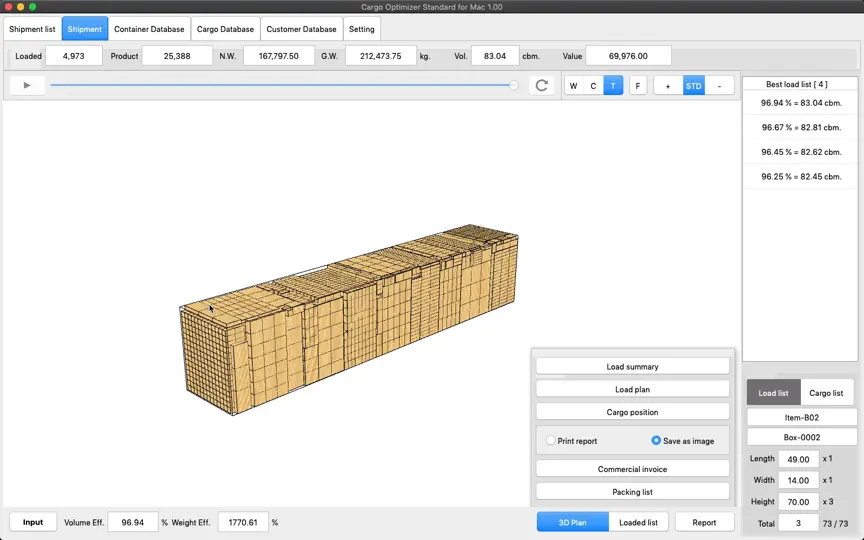Move the loading progress slider handle
This screenshot has width=864, height=540.
[514, 85]
